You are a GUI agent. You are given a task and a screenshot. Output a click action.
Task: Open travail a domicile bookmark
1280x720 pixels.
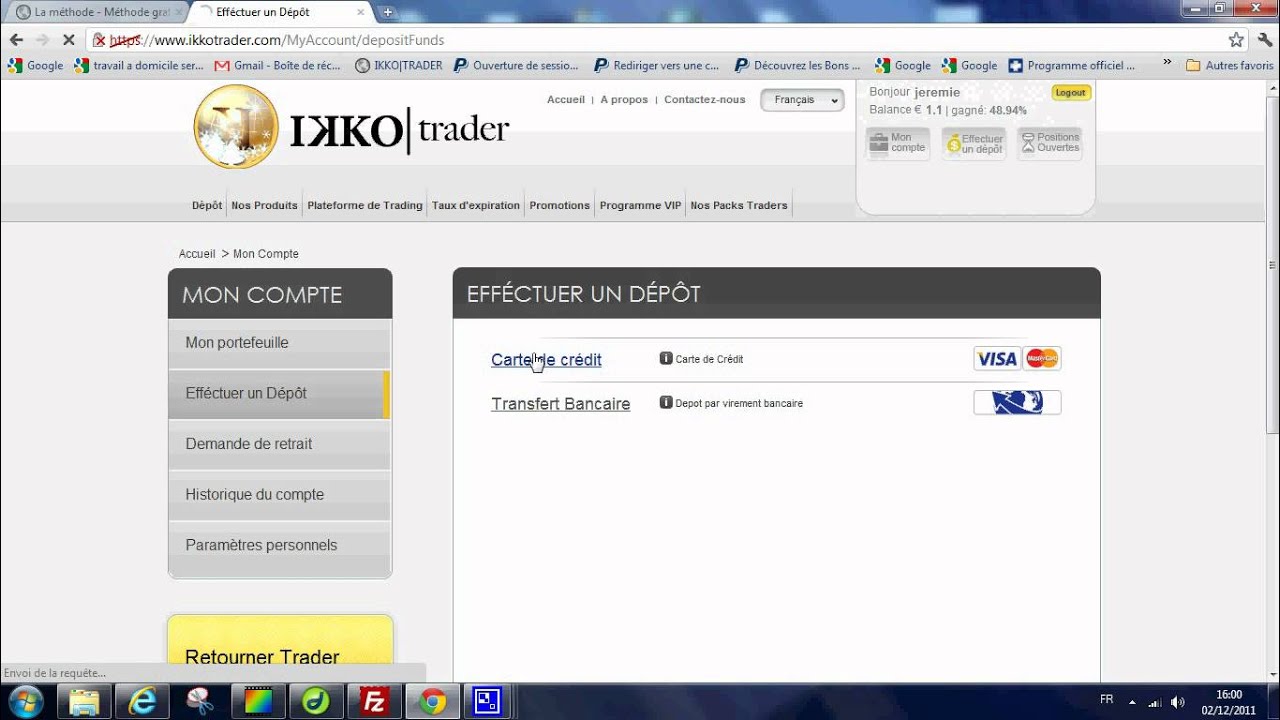coord(139,65)
